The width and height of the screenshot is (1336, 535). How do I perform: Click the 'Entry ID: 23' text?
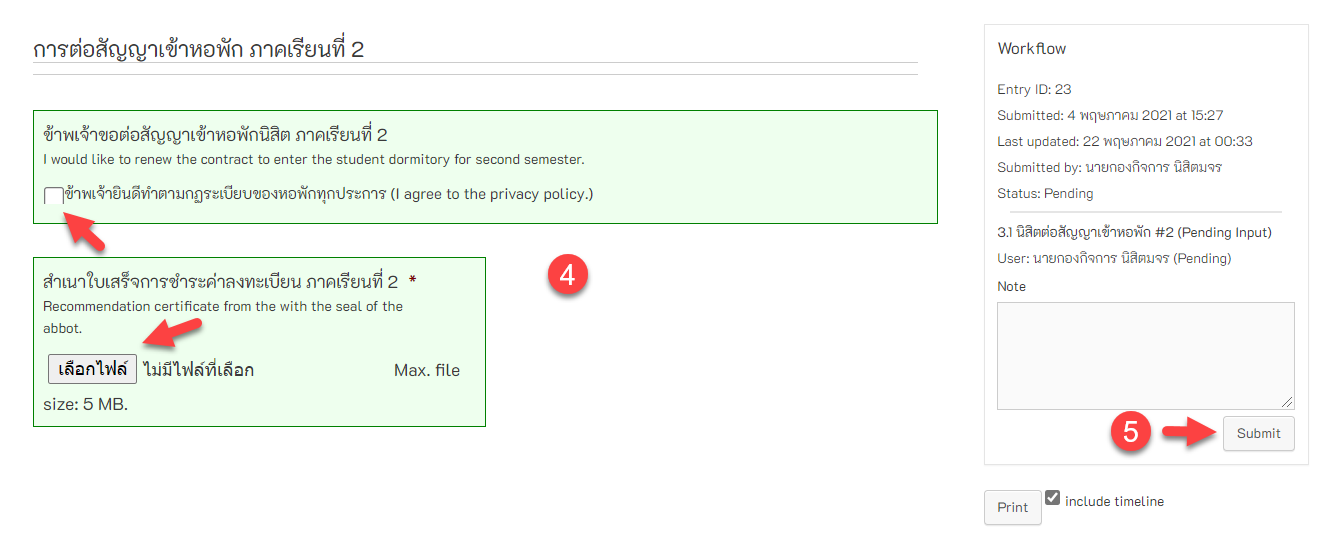pos(1034,89)
